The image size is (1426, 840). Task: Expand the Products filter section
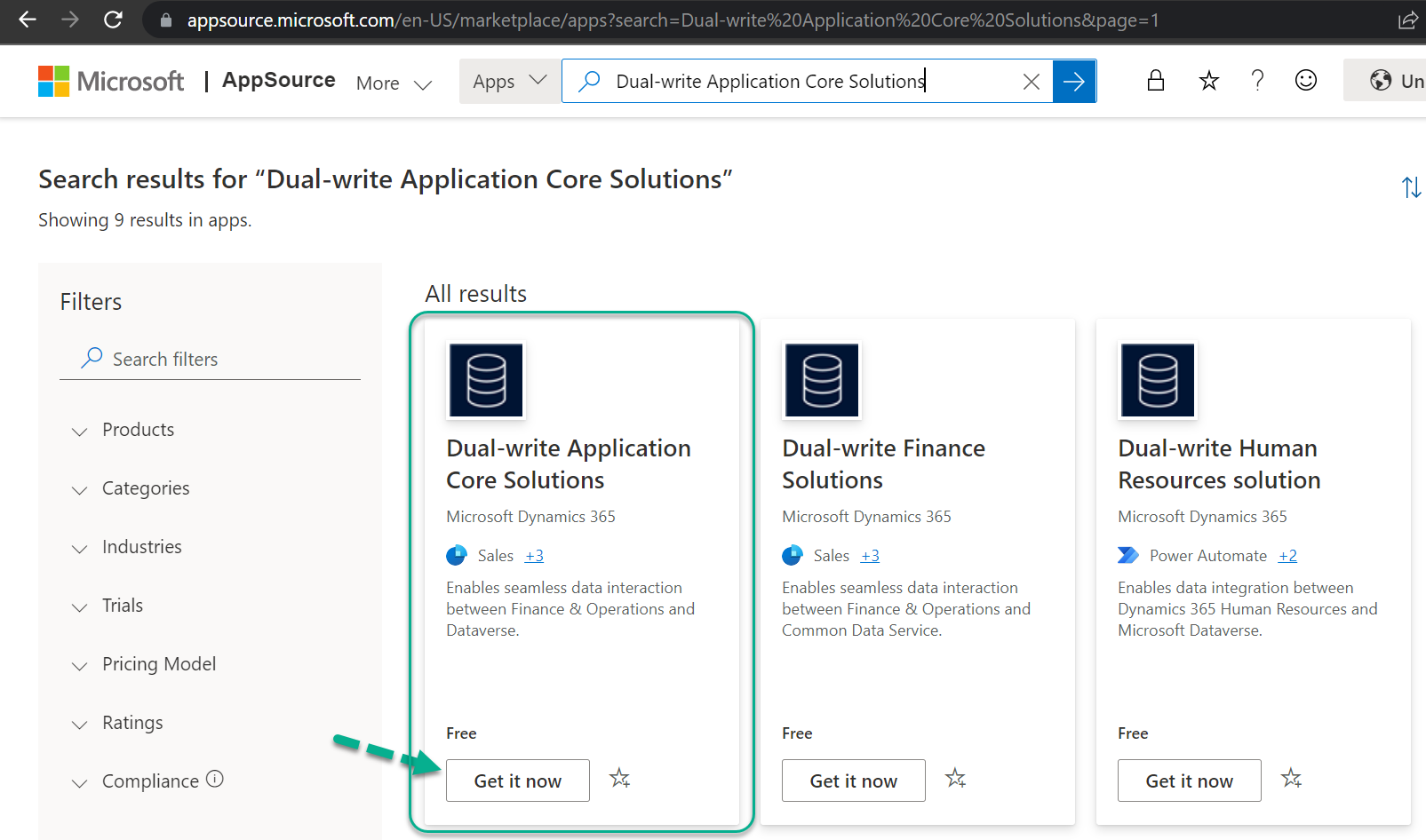point(138,430)
